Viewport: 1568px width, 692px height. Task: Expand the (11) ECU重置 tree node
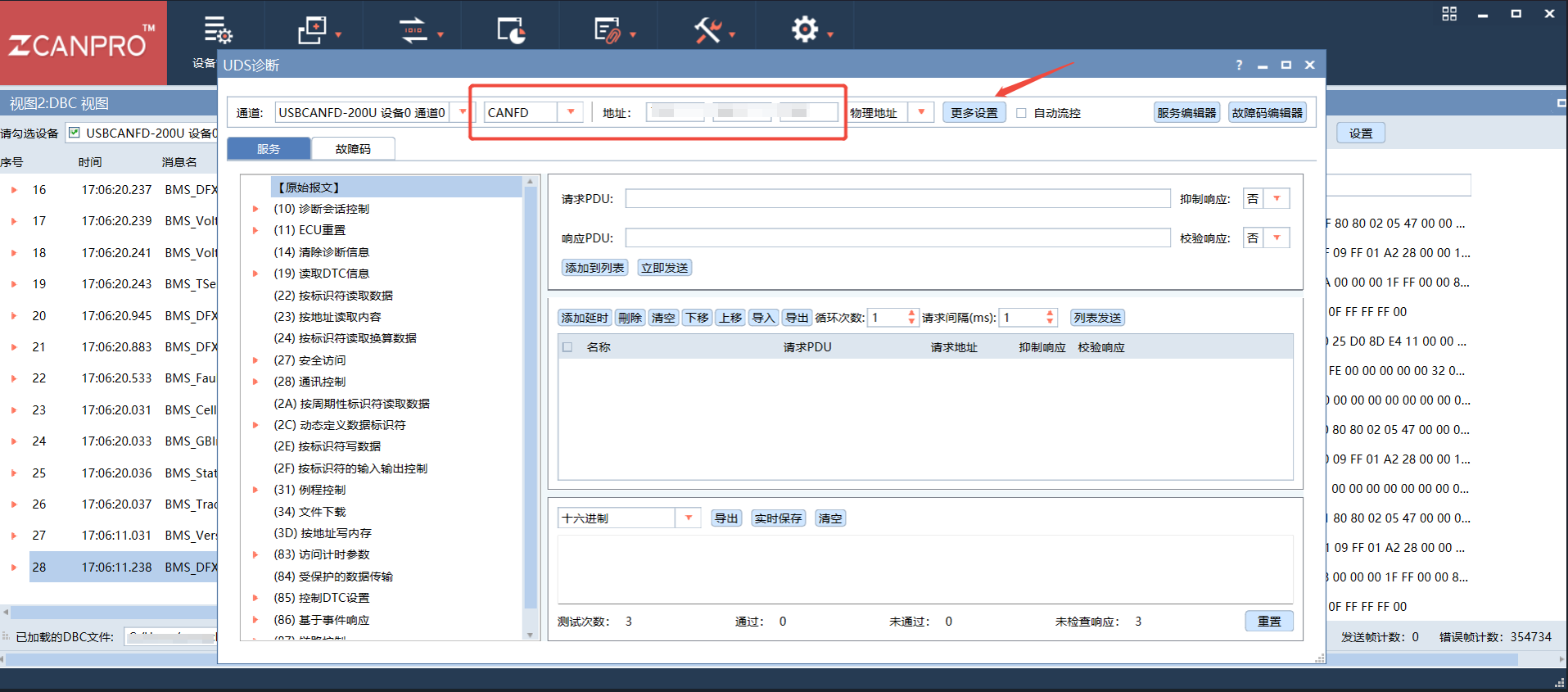(255, 230)
